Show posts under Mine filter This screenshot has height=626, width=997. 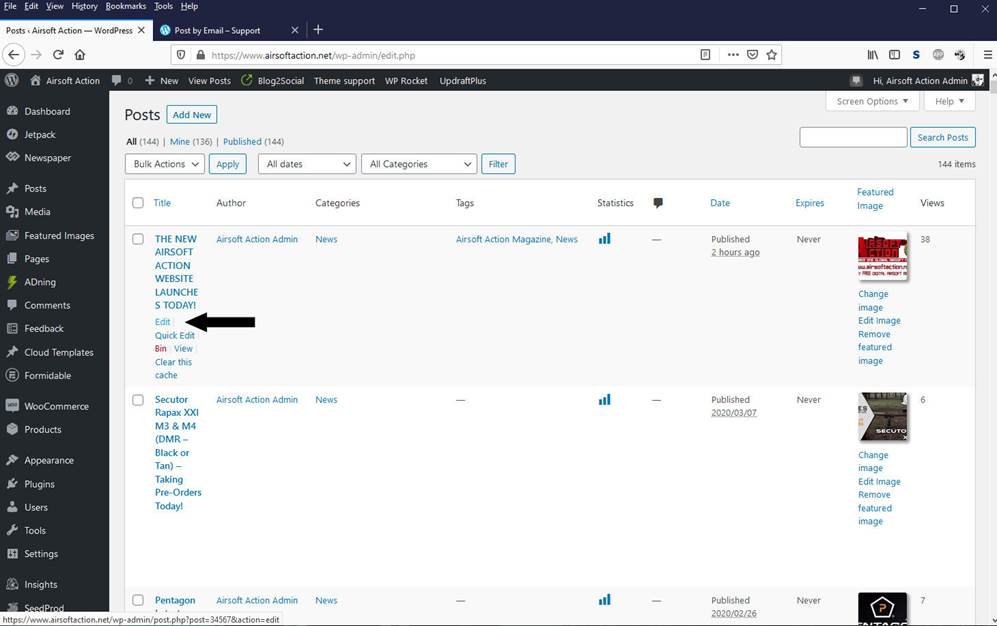click(x=180, y=142)
